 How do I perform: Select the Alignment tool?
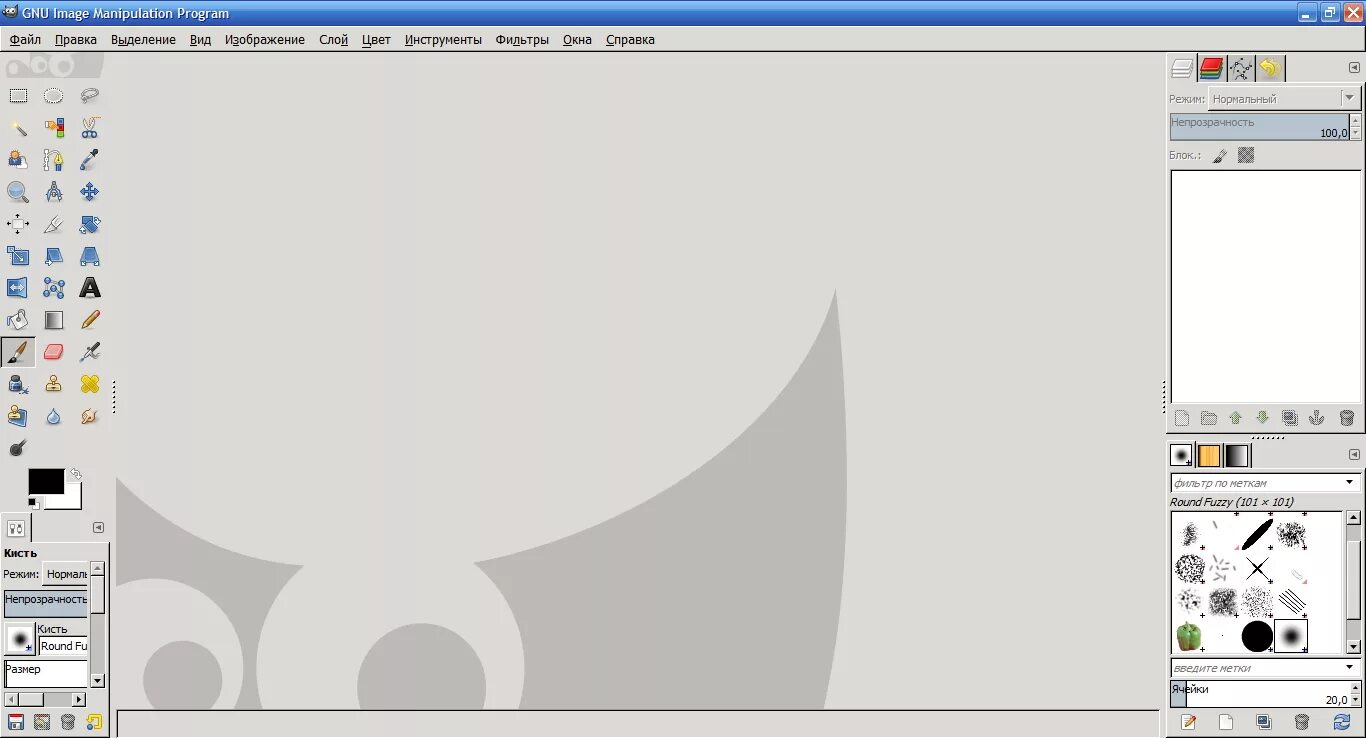click(x=18, y=224)
